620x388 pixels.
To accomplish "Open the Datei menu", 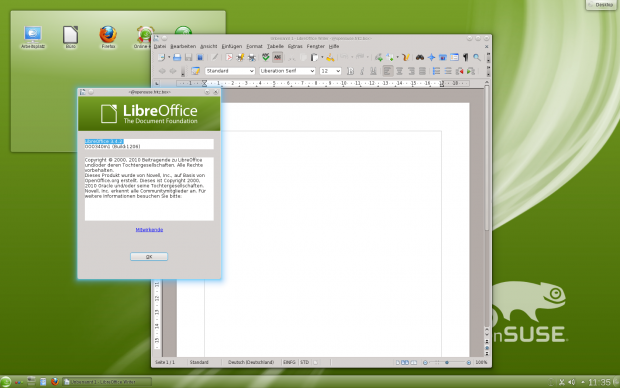I will [160, 46].
